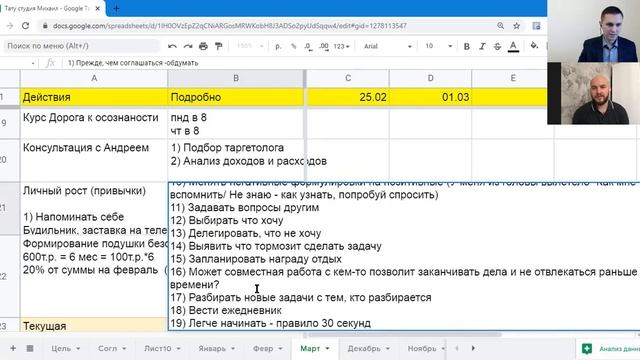Viewport: 640px width, 360px height.
Task: Open the text color picker
Action: [513, 47]
